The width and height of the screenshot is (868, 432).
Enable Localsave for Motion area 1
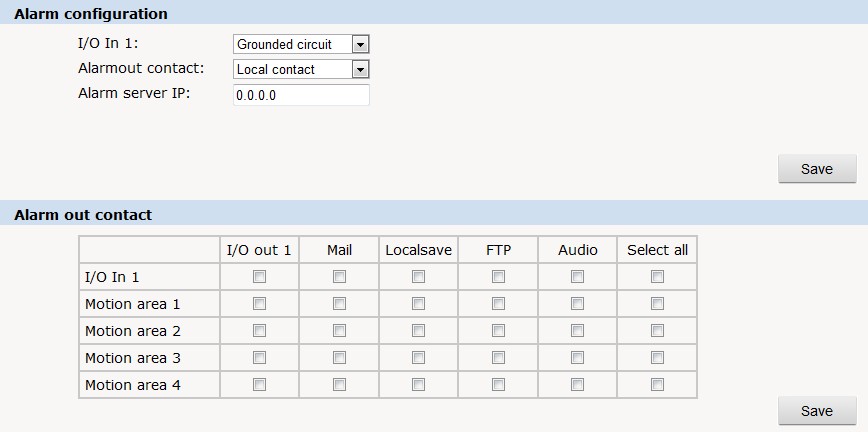[418, 304]
